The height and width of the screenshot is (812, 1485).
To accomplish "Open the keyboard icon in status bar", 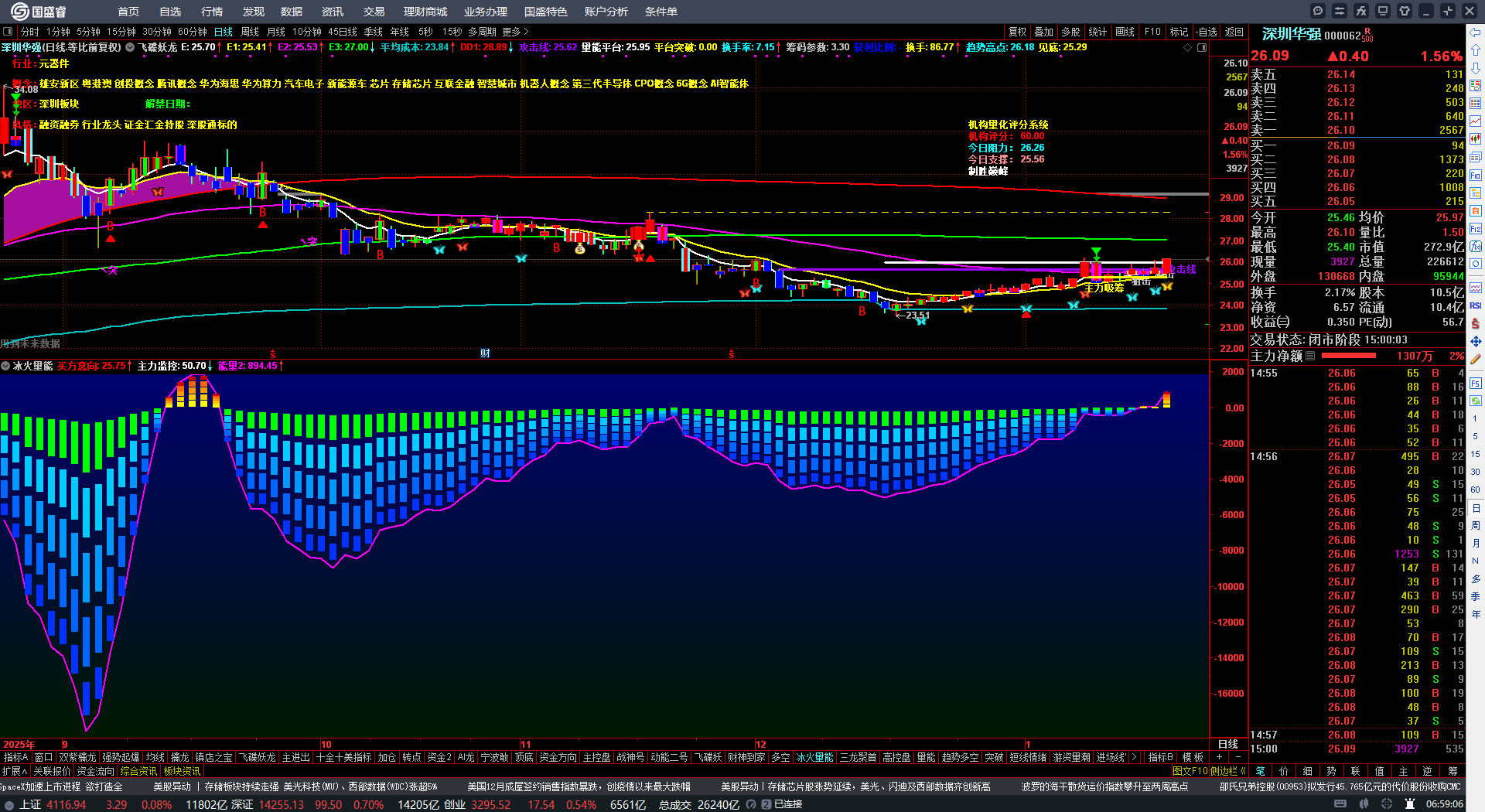I will tap(1340, 804).
